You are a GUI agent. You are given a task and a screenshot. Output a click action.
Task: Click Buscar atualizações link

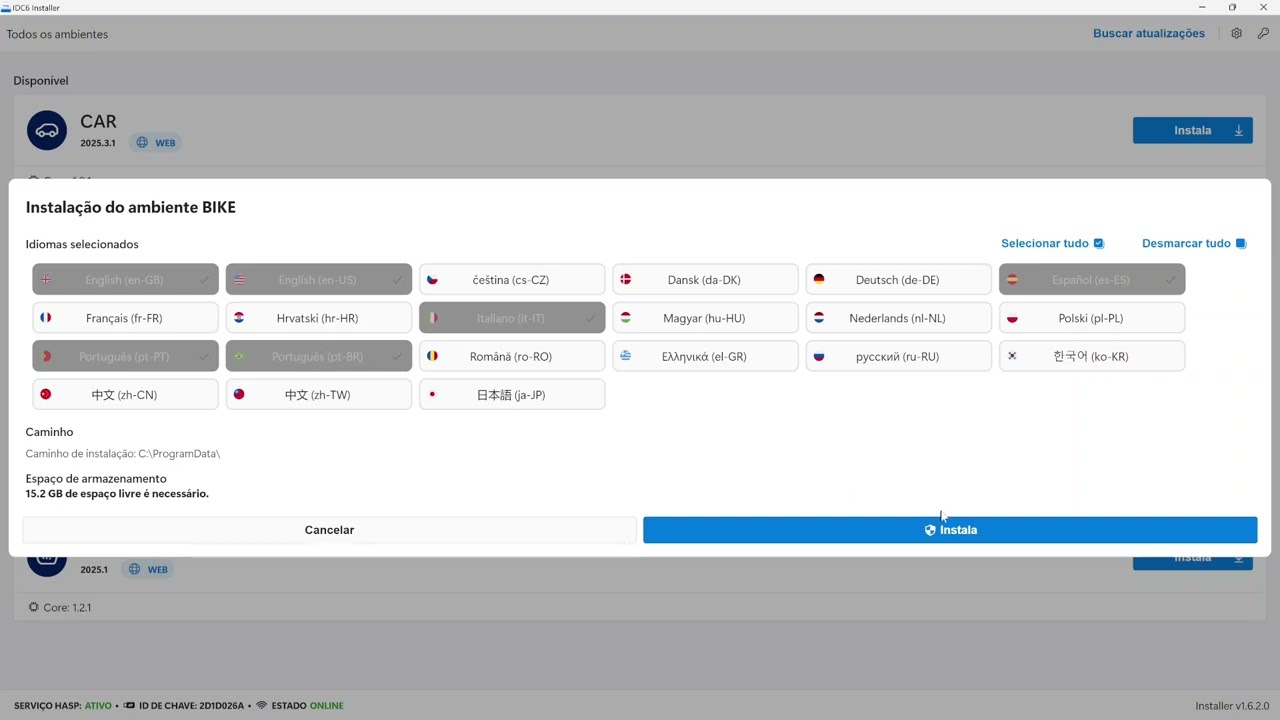pos(1149,33)
